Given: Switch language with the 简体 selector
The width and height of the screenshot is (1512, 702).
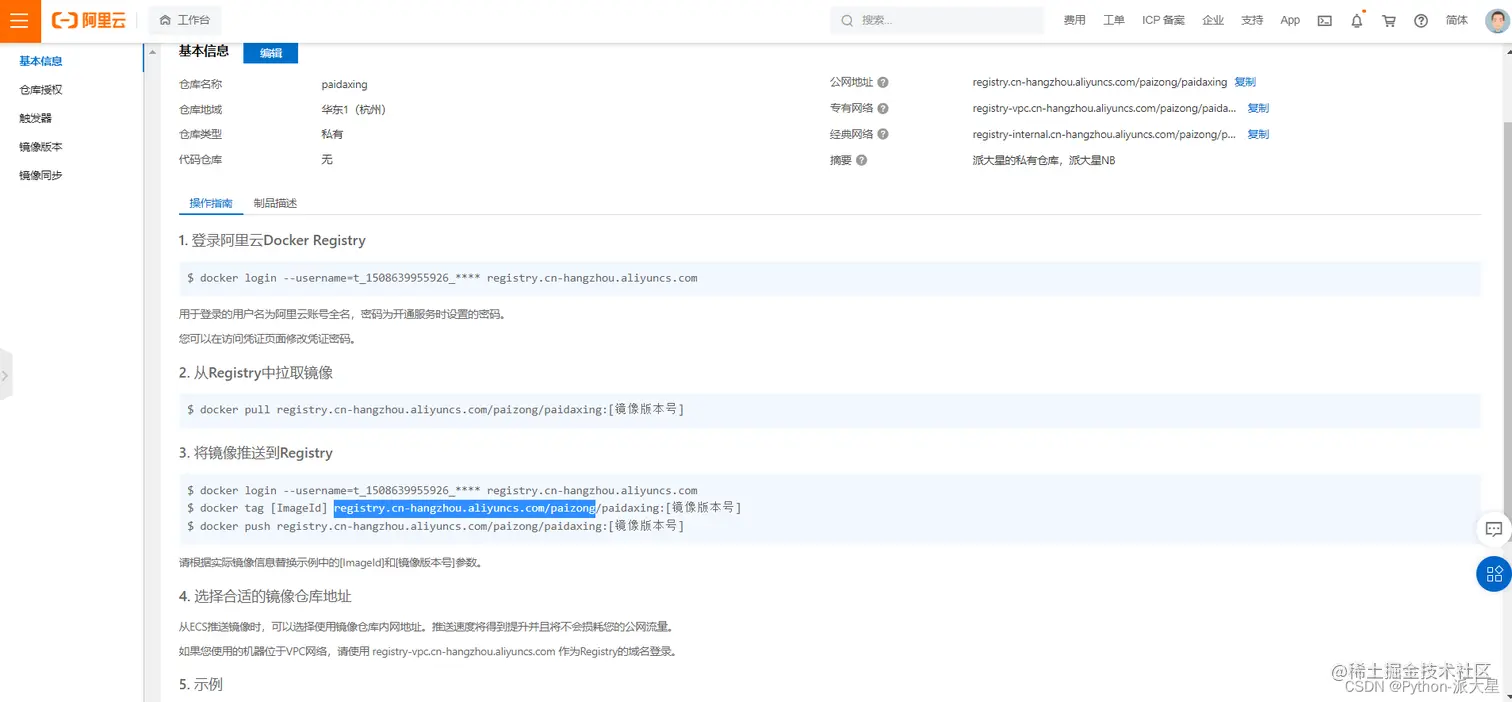Looking at the screenshot, I should point(1457,20).
